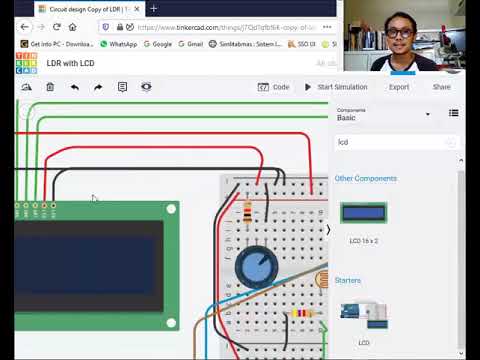Viewport: 480px width, 360px height.
Task: Click project title LDR with LCD
Action: 70,63
